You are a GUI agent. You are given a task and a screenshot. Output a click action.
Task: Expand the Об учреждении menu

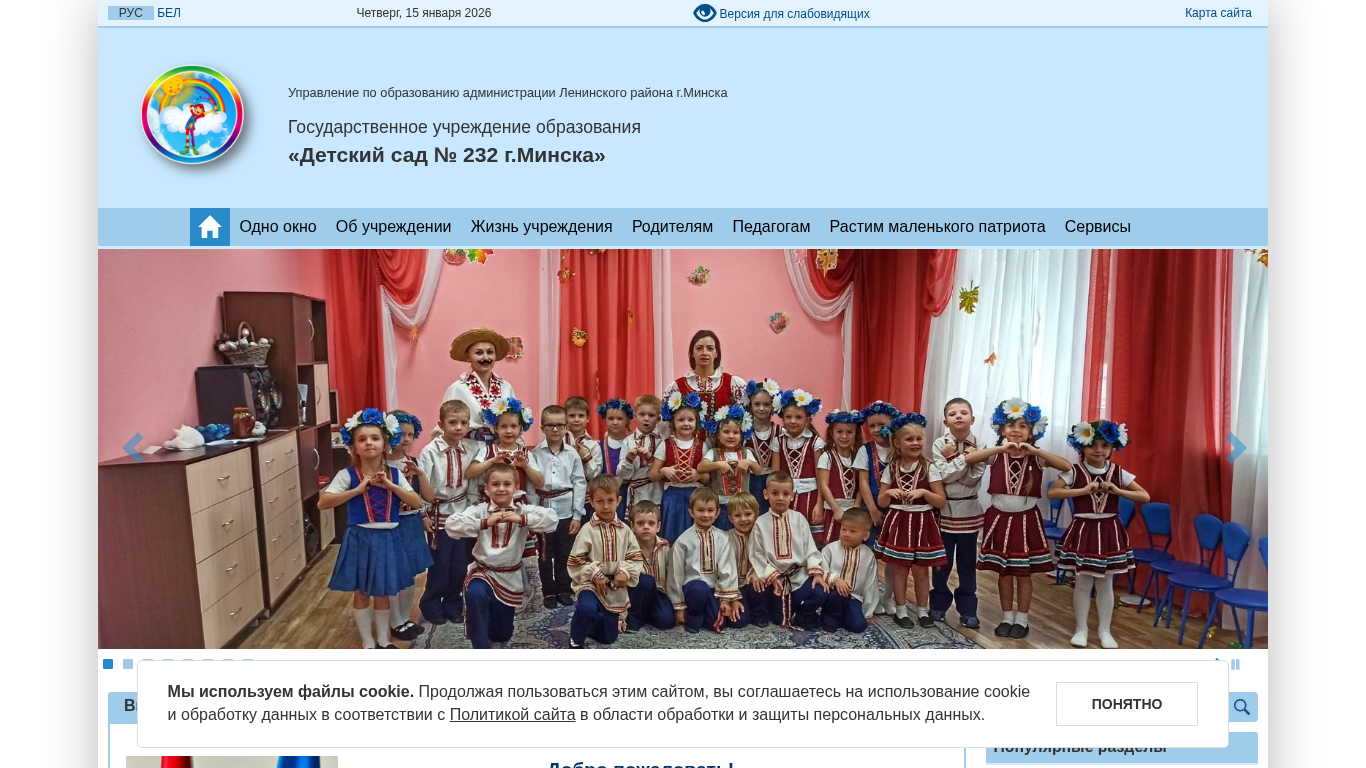click(x=394, y=227)
